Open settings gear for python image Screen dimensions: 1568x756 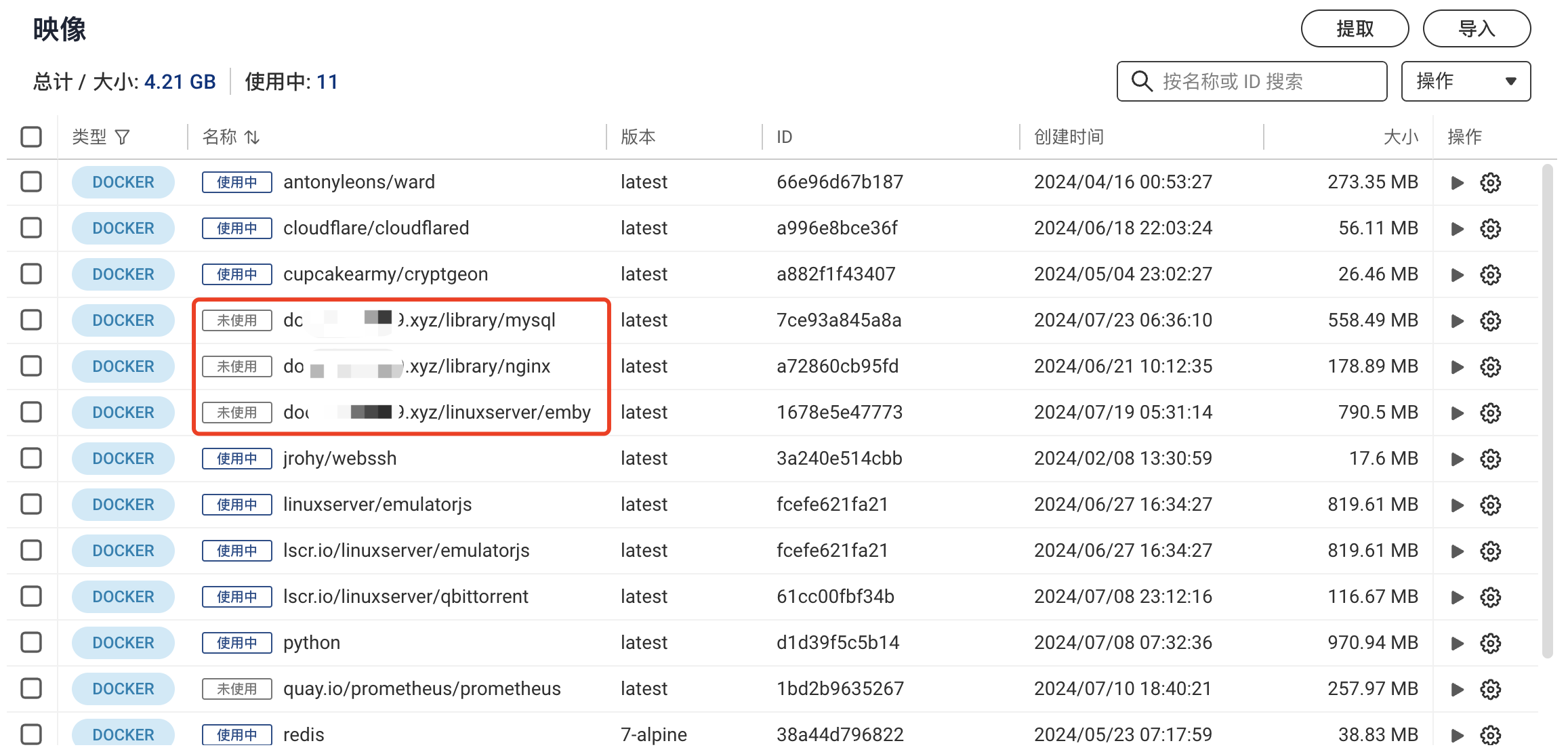(x=1491, y=644)
